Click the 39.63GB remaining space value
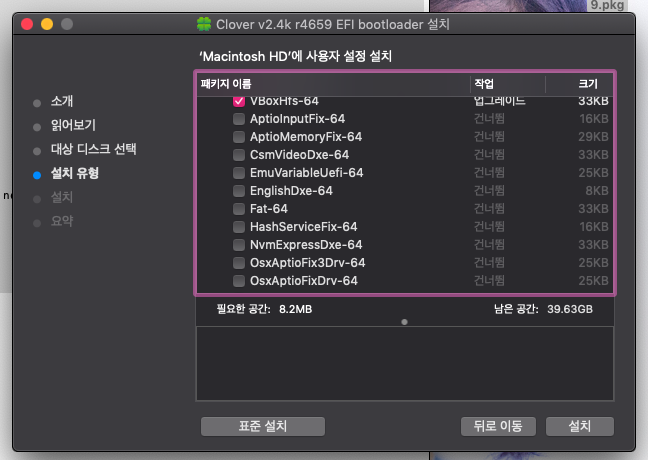 (570, 309)
